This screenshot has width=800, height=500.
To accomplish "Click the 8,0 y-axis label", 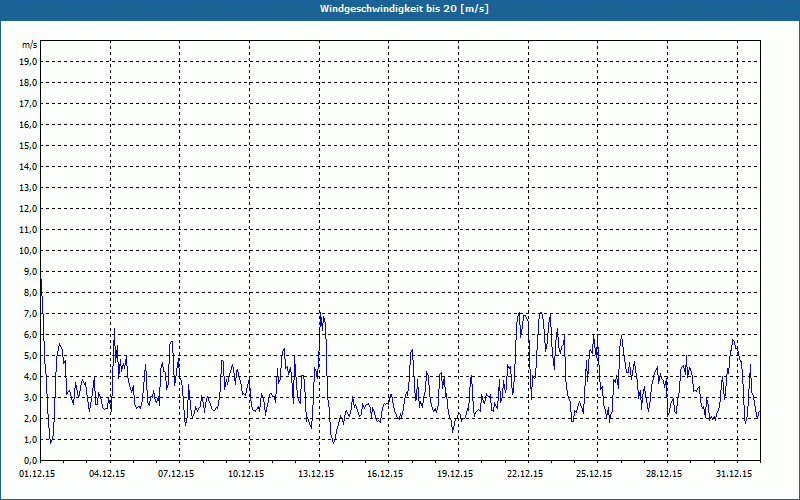I will pyautogui.click(x=30, y=292).
